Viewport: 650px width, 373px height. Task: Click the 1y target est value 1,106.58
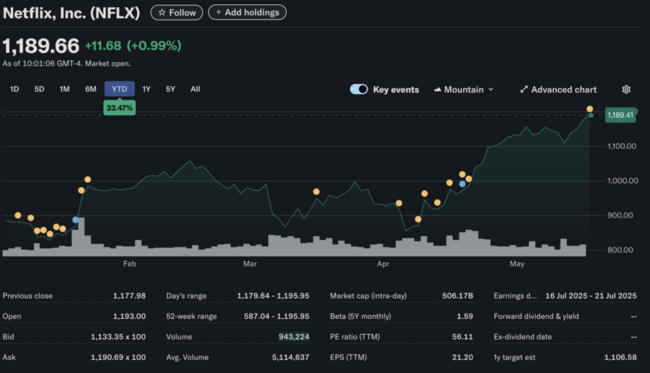click(x=621, y=357)
